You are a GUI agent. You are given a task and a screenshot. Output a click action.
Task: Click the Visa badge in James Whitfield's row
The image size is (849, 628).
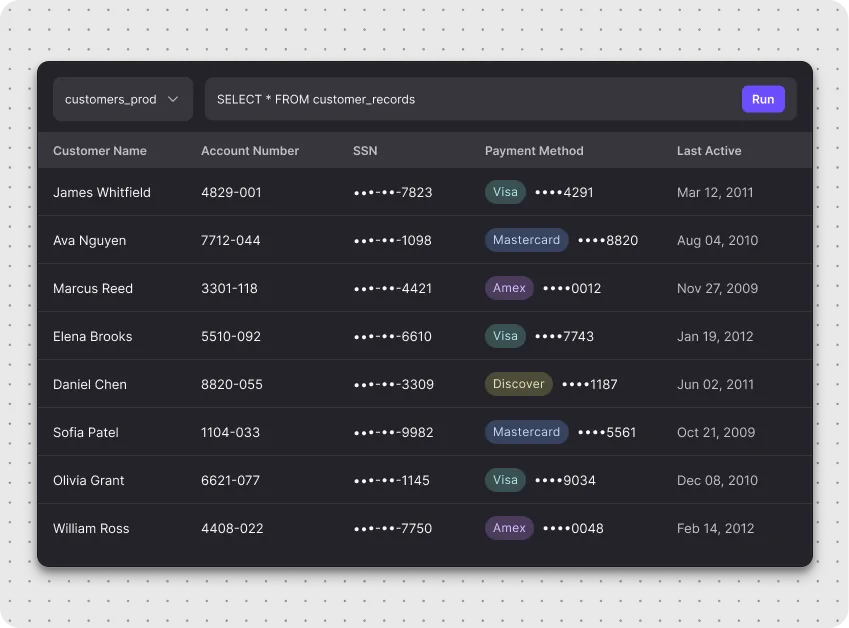pos(505,192)
